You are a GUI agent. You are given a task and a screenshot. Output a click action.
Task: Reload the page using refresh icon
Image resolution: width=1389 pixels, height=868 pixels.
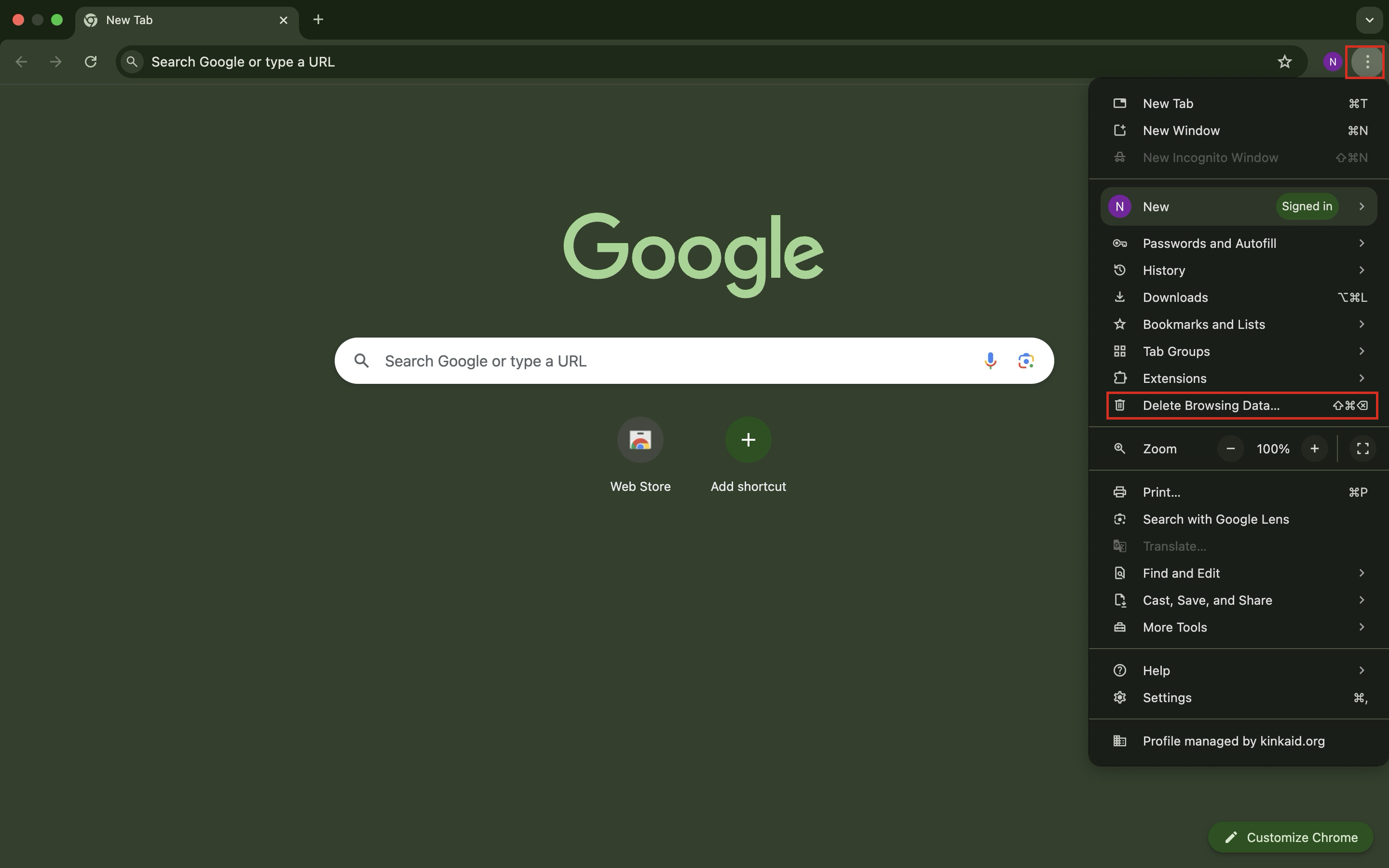click(91, 61)
